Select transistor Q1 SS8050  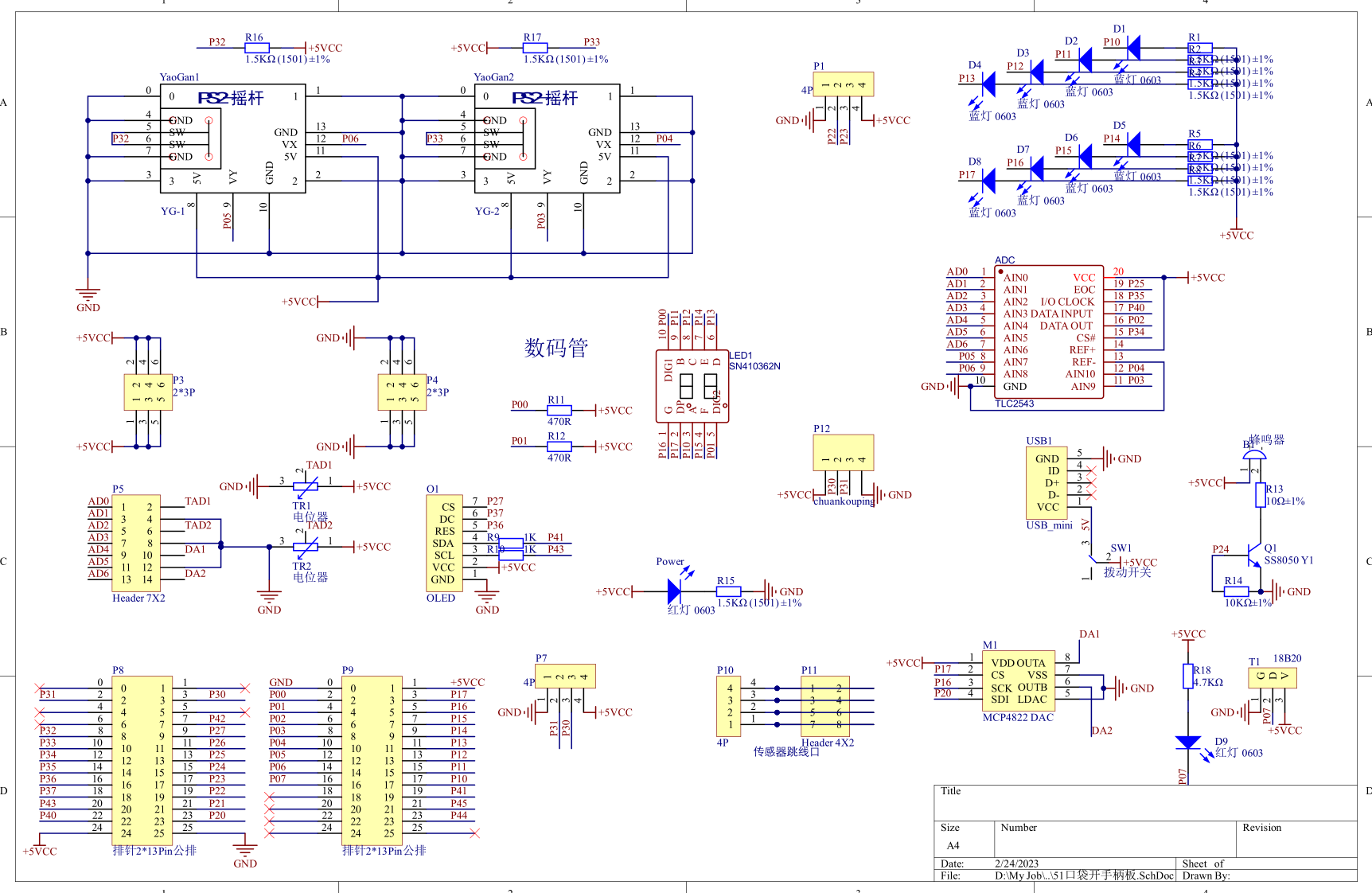tap(1253, 555)
